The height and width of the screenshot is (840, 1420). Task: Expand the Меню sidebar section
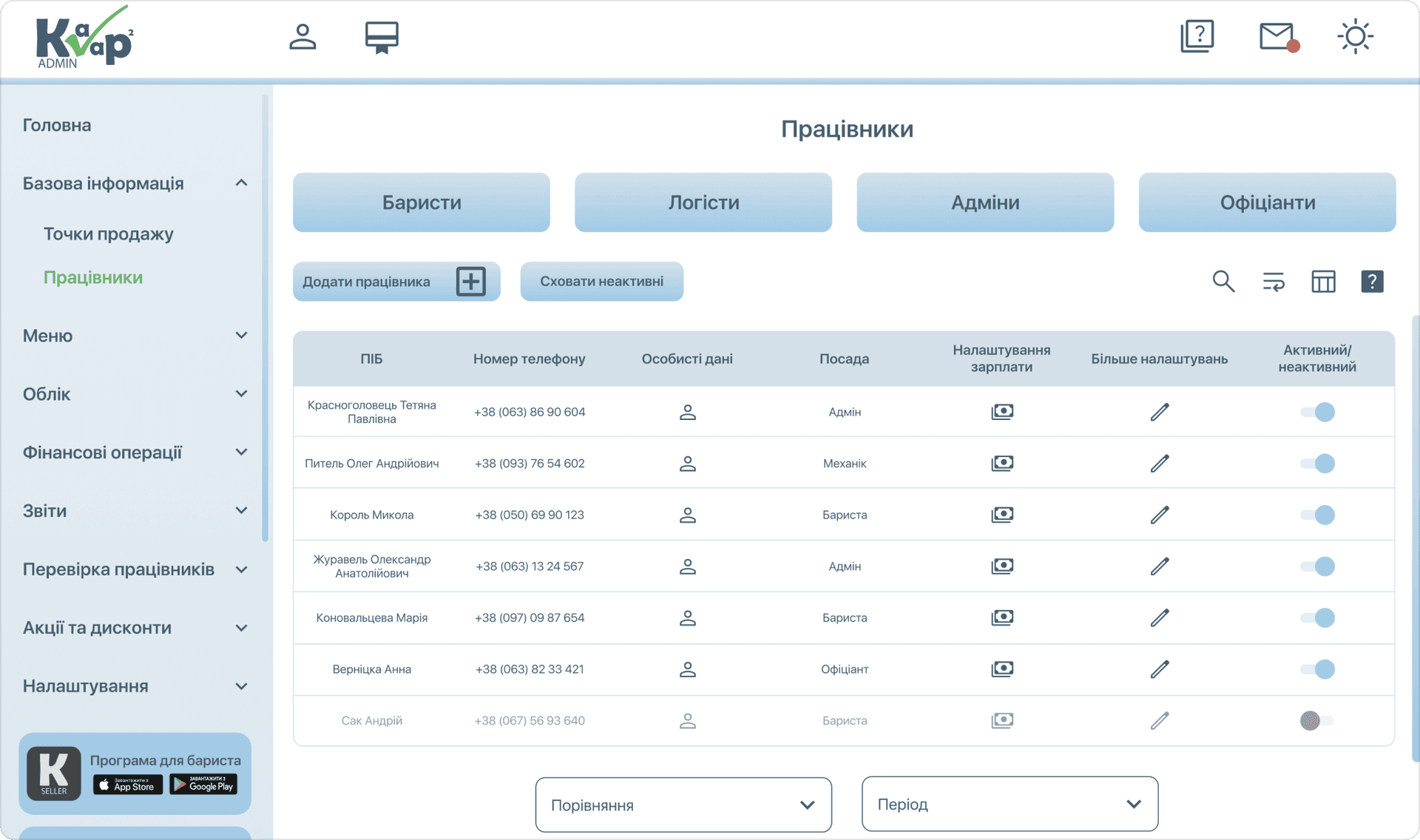pyautogui.click(x=241, y=335)
